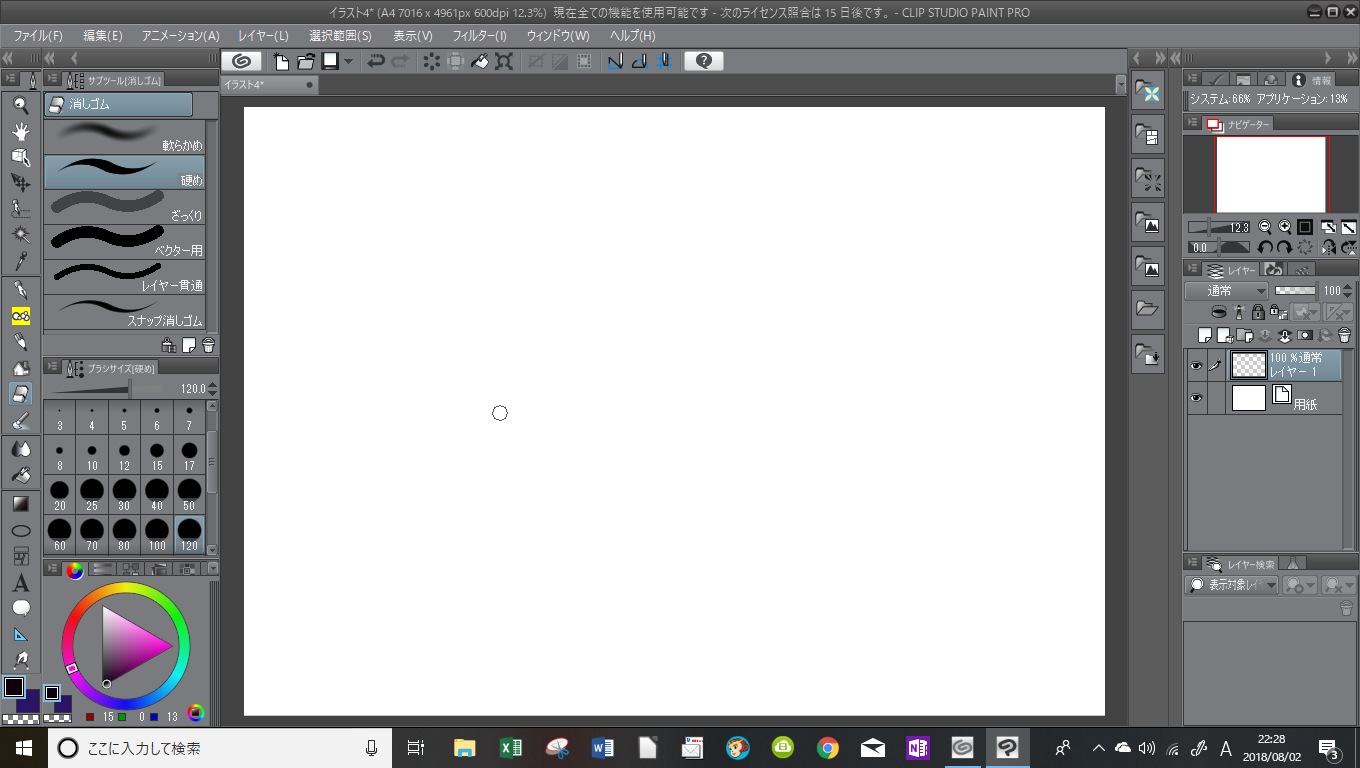Choose the 軟らかめ eraser sub tool
The width and height of the screenshot is (1360, 768).
tap(125, 137)
